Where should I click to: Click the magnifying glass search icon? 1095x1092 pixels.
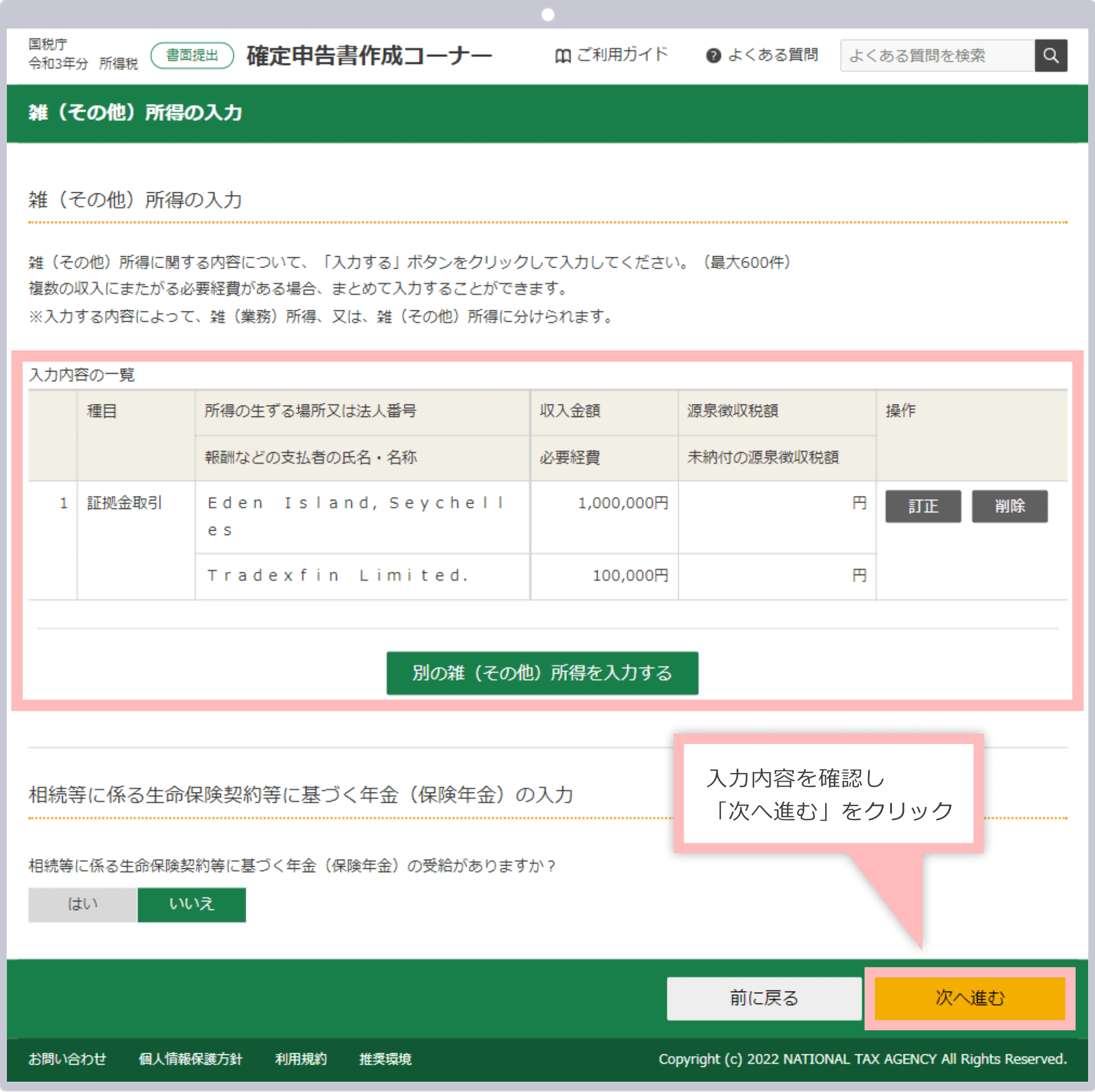coord(1051,55)
